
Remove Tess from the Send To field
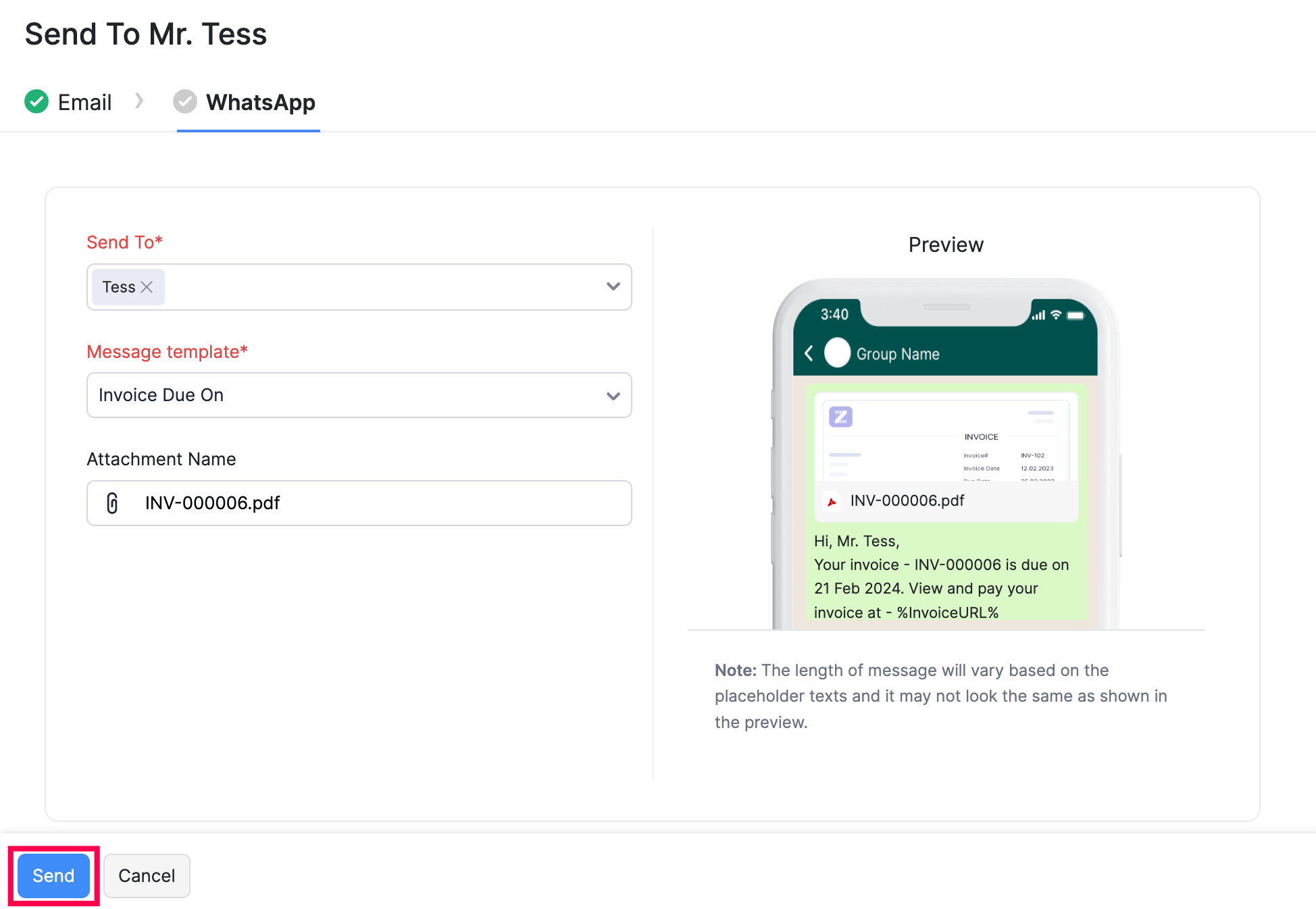(x=149, y=286)
